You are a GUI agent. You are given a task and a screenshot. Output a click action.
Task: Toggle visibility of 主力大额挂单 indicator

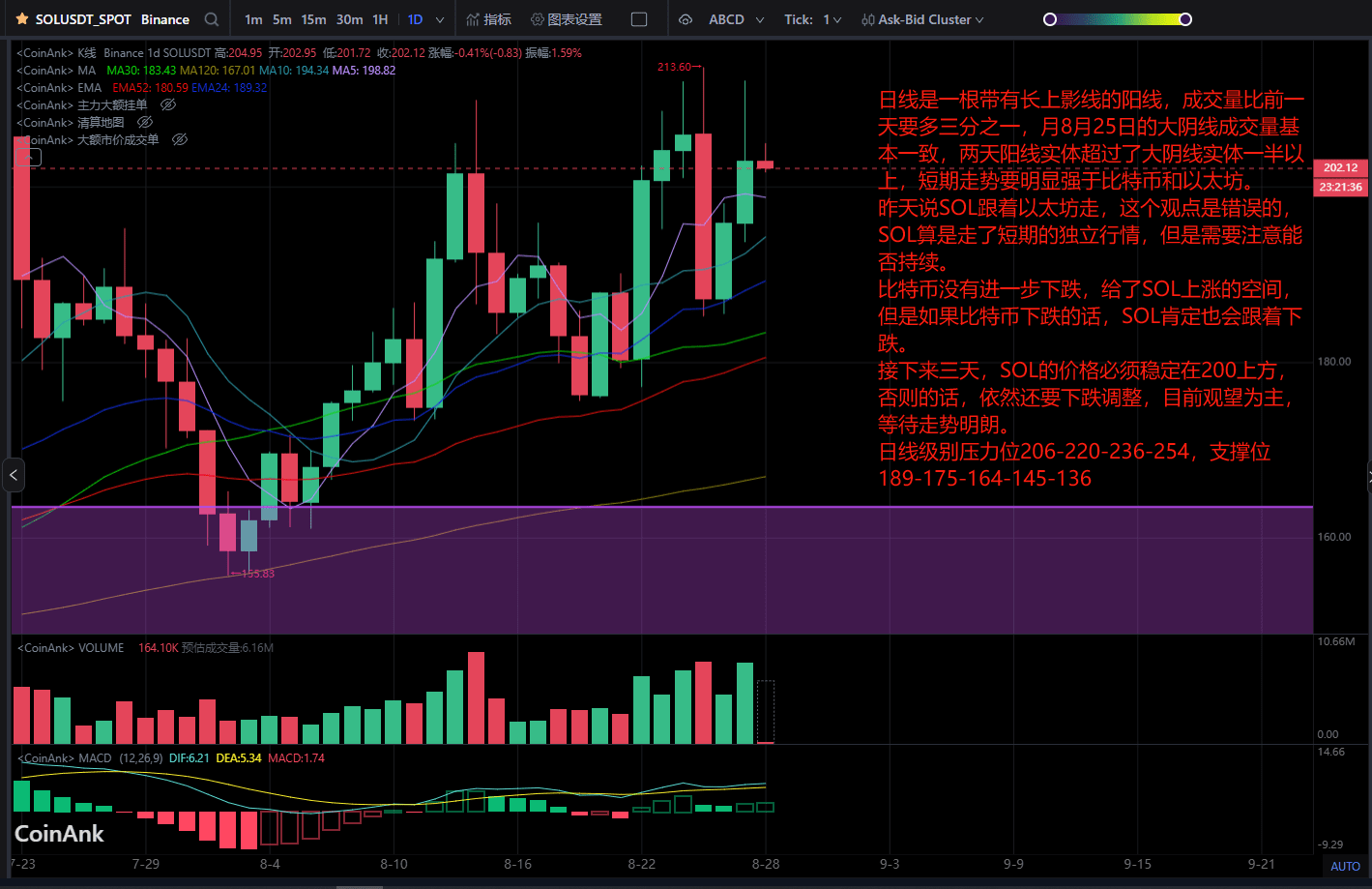[x=168, y=104]
